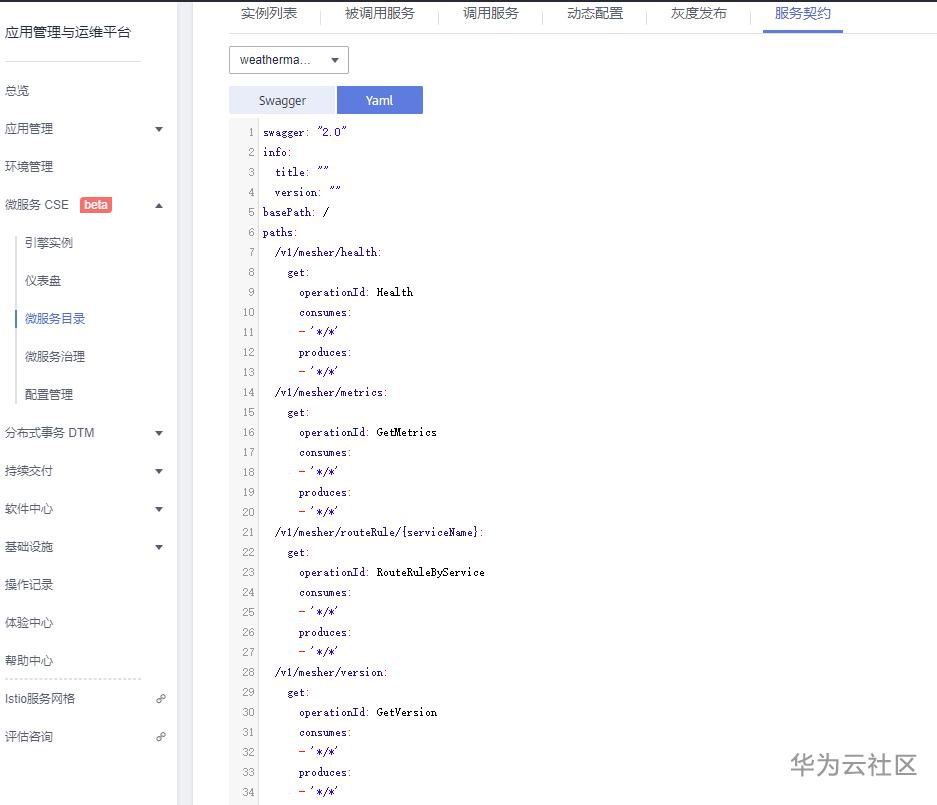Open 环境管理 in the sidebar
The width and height of the screenshot is (937, 805).
click(x=29, y=167)
